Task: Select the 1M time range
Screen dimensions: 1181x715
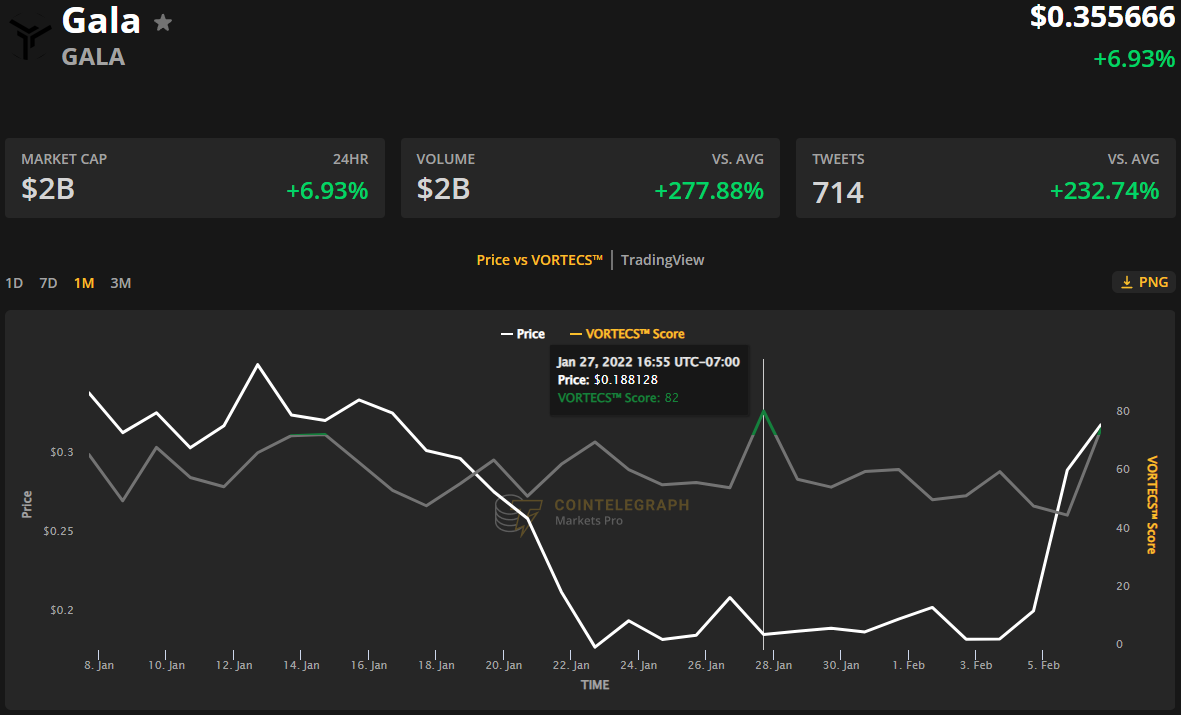Action: [84, 283]
